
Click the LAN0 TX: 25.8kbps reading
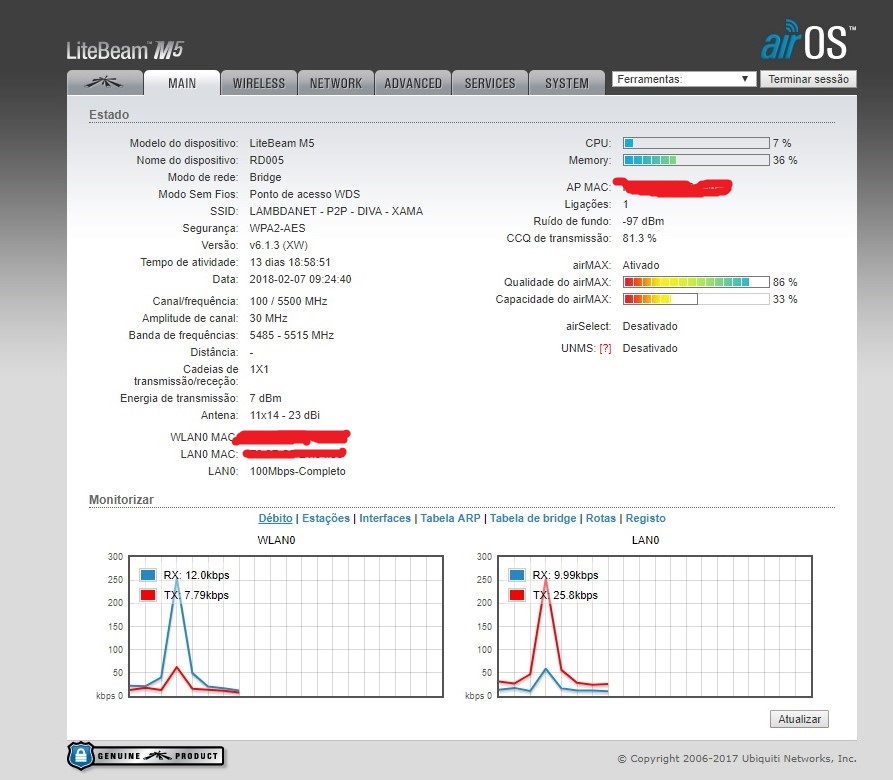(566, 595)
